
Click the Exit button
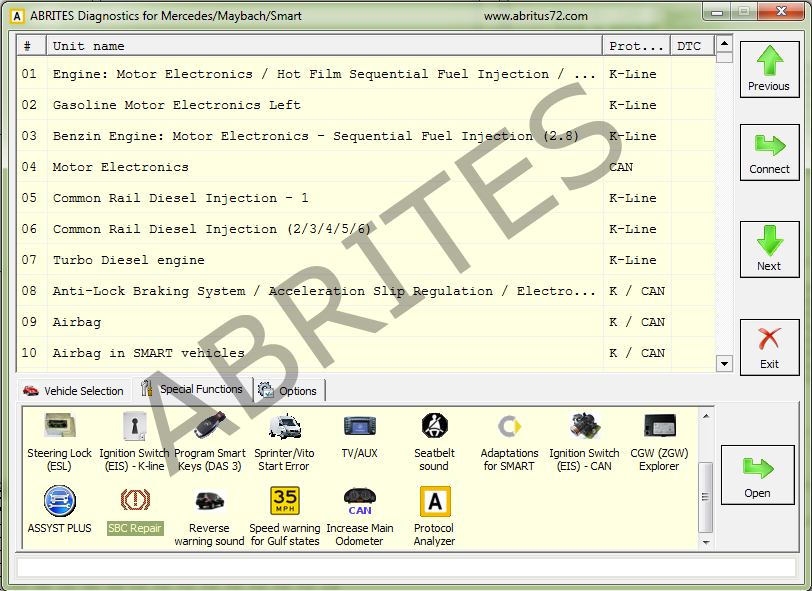point(769,347)
